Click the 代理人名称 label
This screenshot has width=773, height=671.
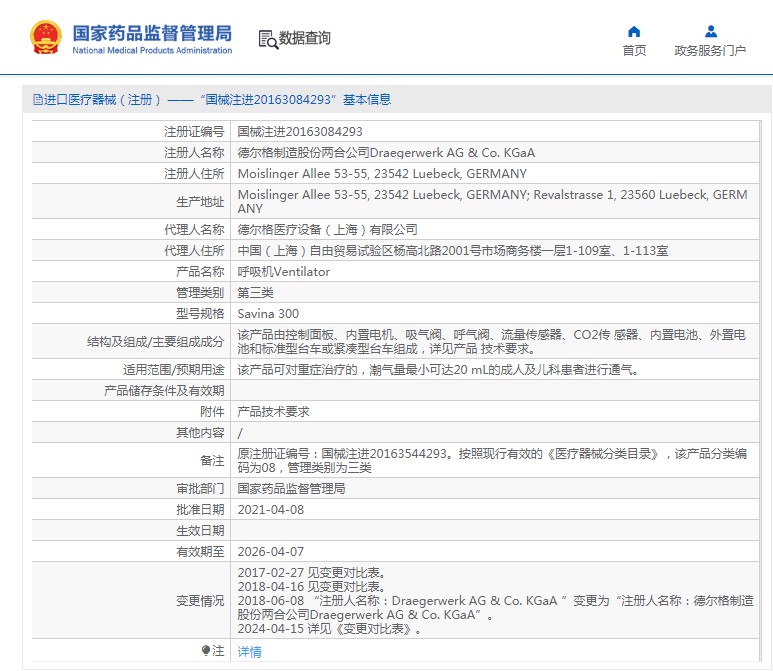(x=194, y=230)
